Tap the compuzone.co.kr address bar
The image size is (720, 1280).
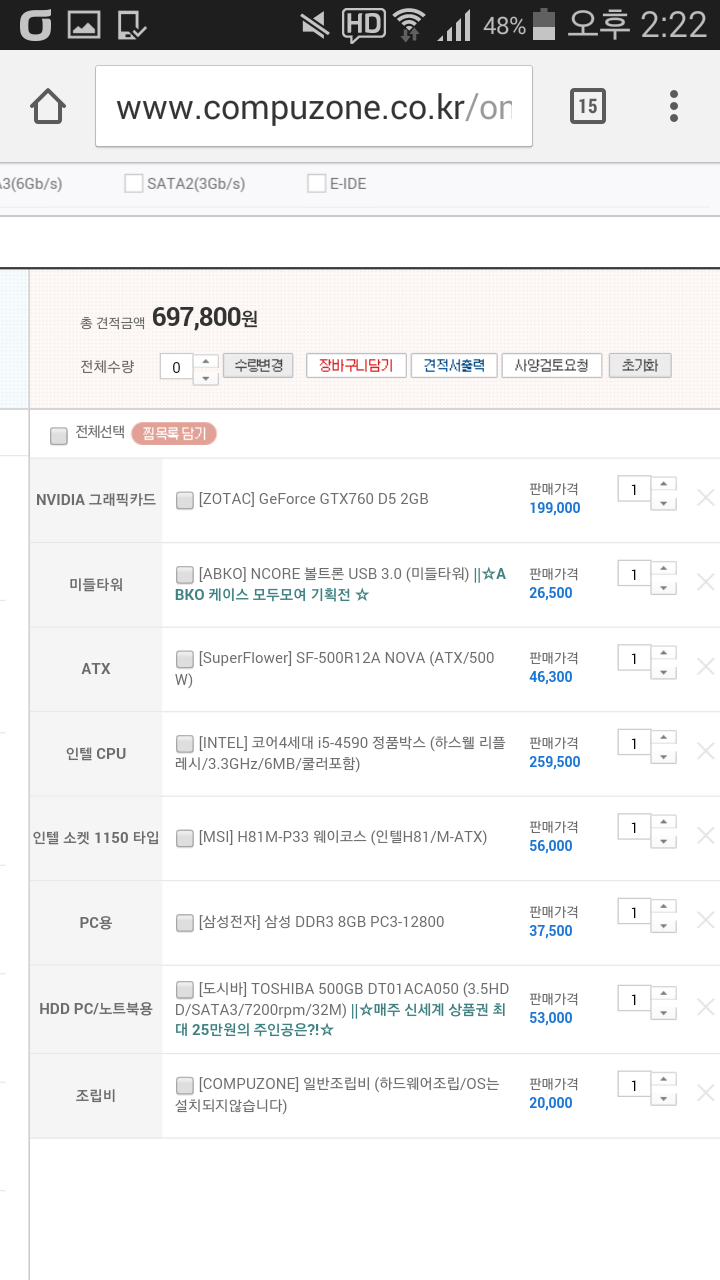[313, 106]
